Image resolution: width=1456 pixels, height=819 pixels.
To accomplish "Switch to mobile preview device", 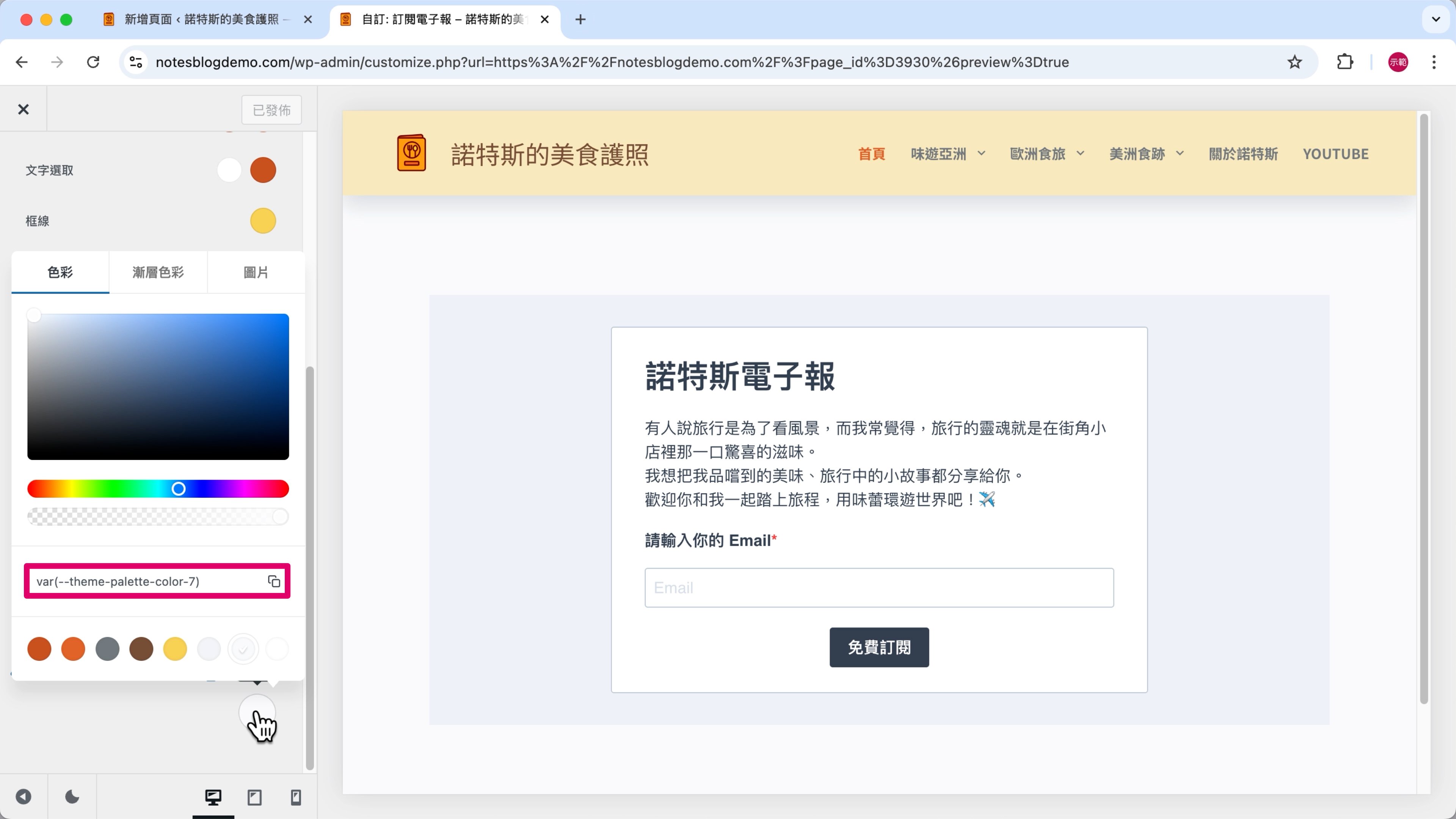I will [296, 797].
